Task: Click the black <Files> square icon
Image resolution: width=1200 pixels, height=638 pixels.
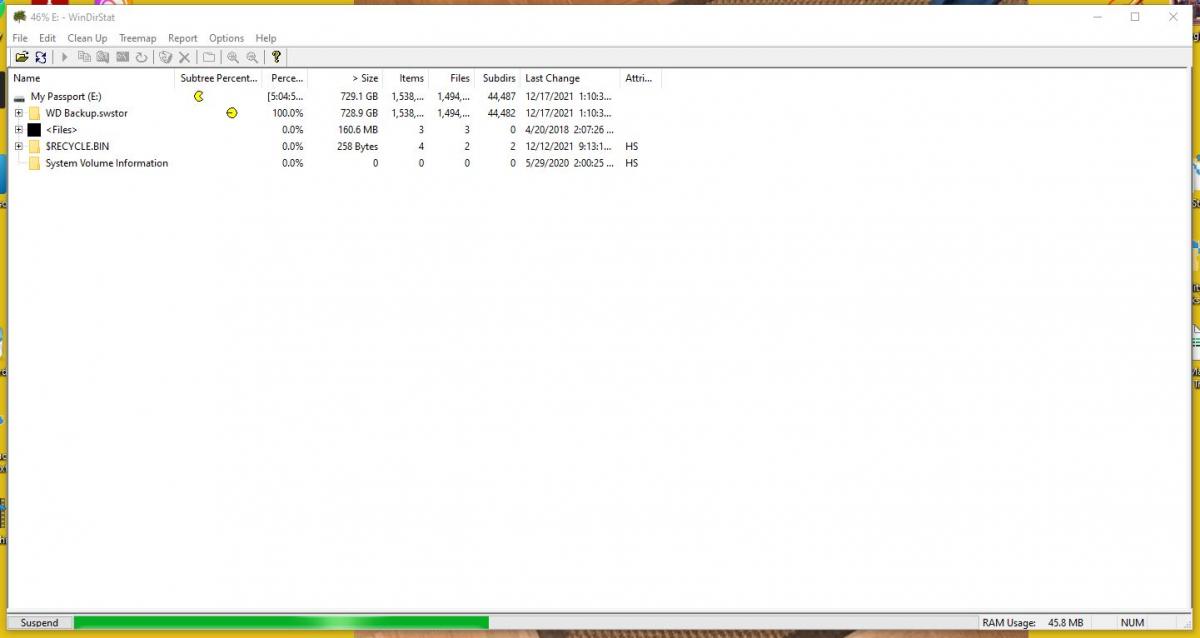Action: (34, 130)
